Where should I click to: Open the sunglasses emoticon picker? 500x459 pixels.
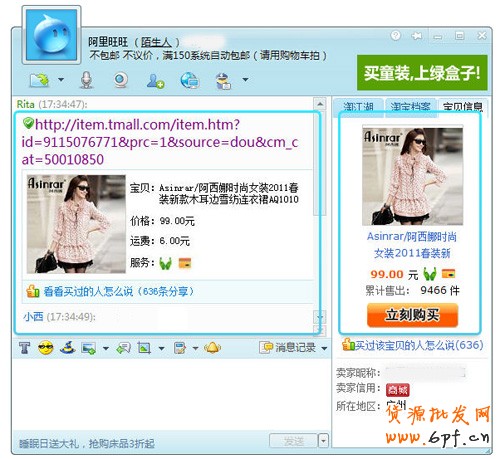click(46, 348)
